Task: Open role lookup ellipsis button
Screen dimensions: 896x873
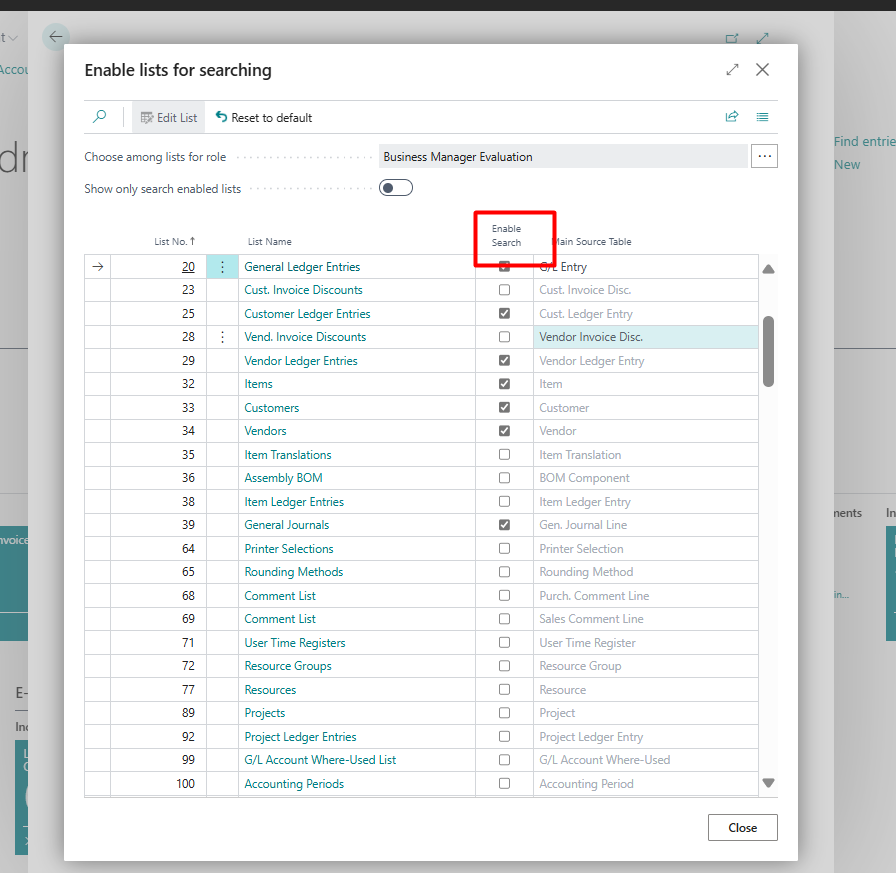Action: click(764, 156)
